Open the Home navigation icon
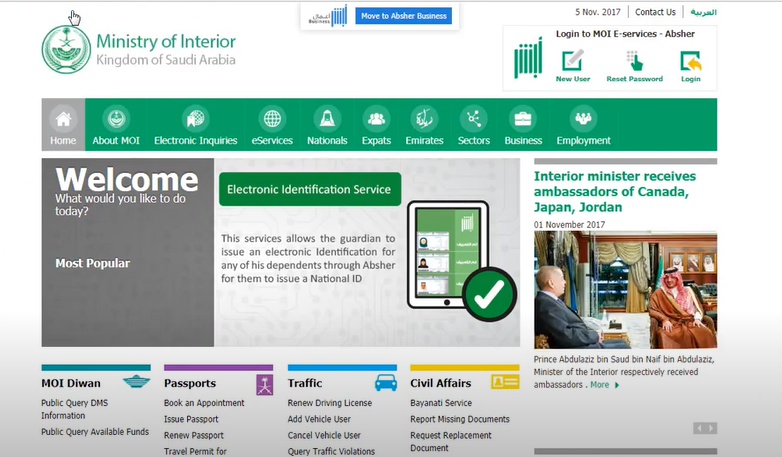782x457 pixels. 63,118
